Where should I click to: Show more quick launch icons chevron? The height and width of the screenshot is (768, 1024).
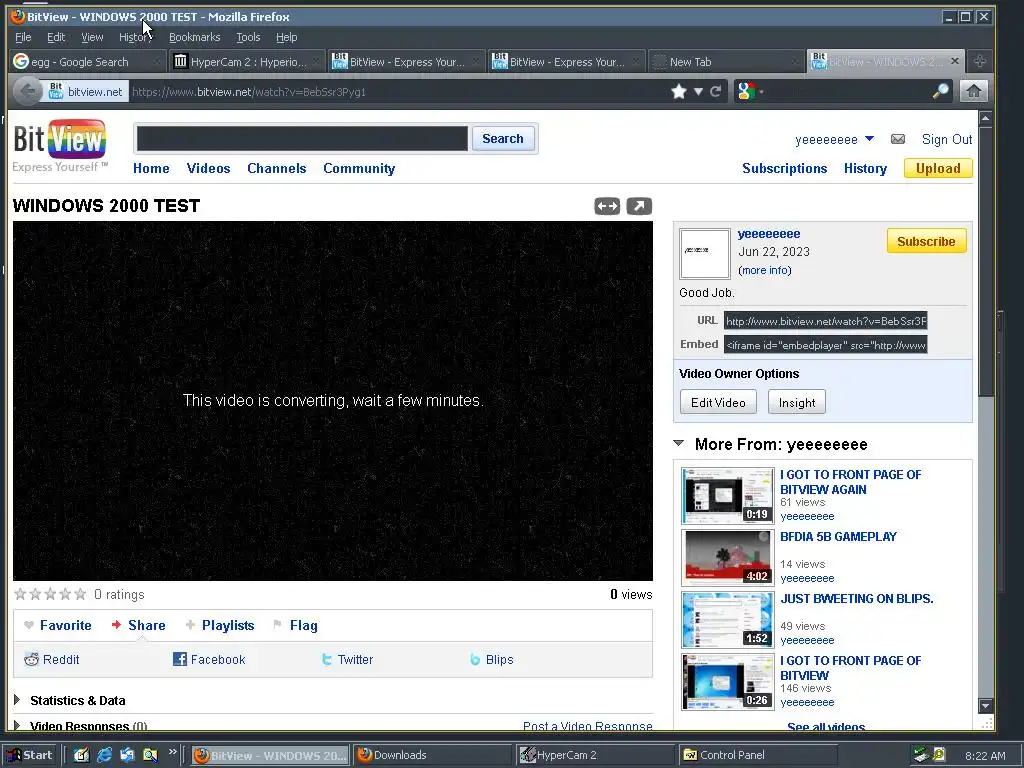point(172,752)
